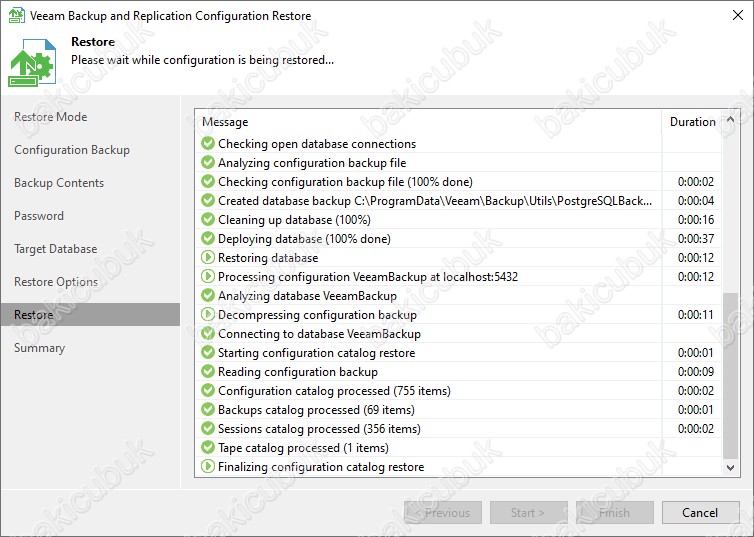
Task: Click status icon for Tape catalog processed
Action: point(208,447)
